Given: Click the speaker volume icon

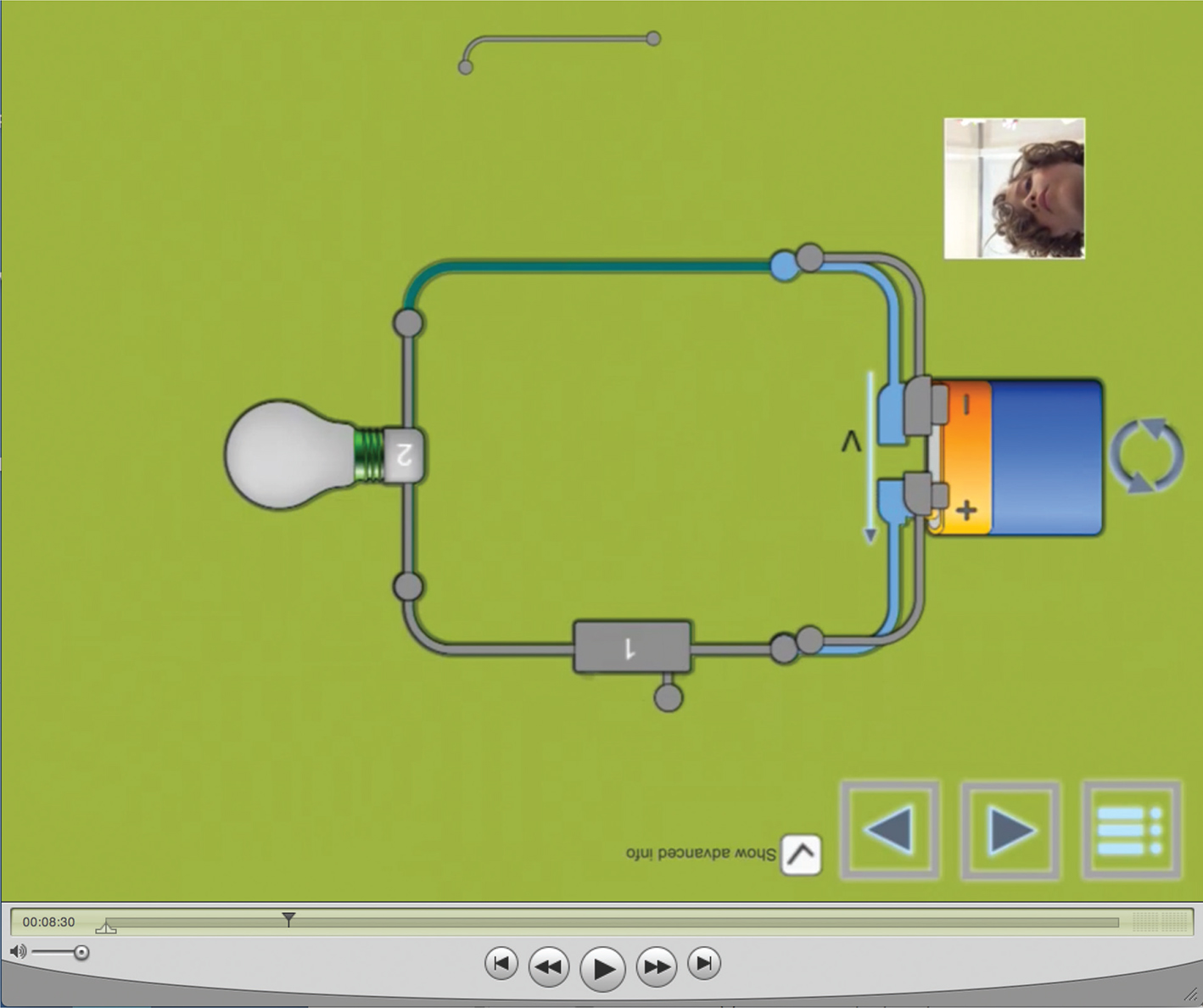Looking at the screenshot, I should 18,952.
